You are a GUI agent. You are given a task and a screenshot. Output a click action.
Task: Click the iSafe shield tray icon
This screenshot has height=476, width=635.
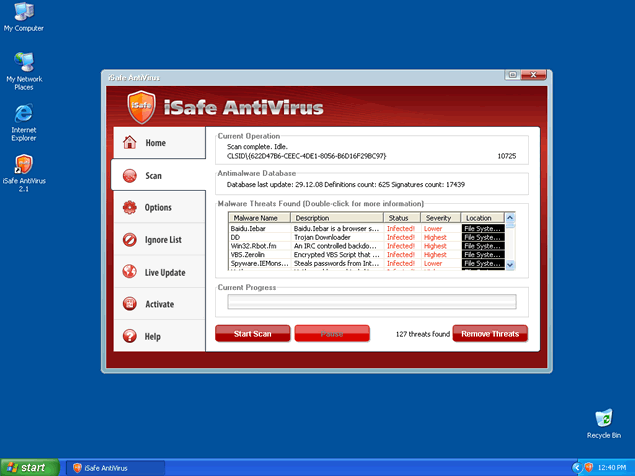coord(590,467)
